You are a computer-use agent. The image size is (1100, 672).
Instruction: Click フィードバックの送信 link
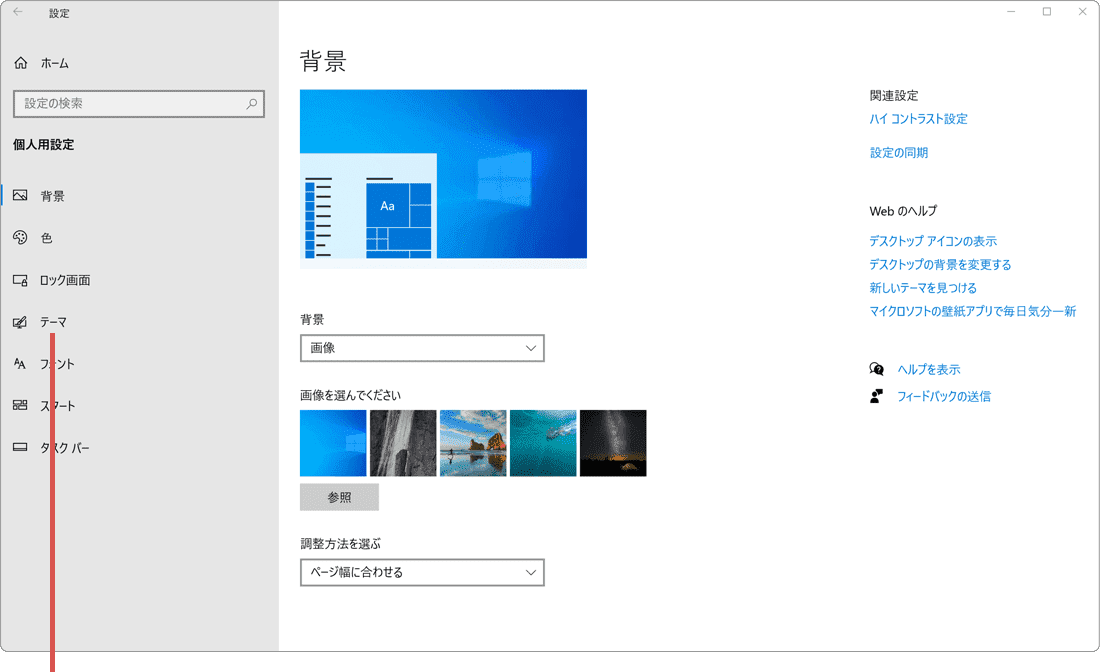(x=944, y=396)
